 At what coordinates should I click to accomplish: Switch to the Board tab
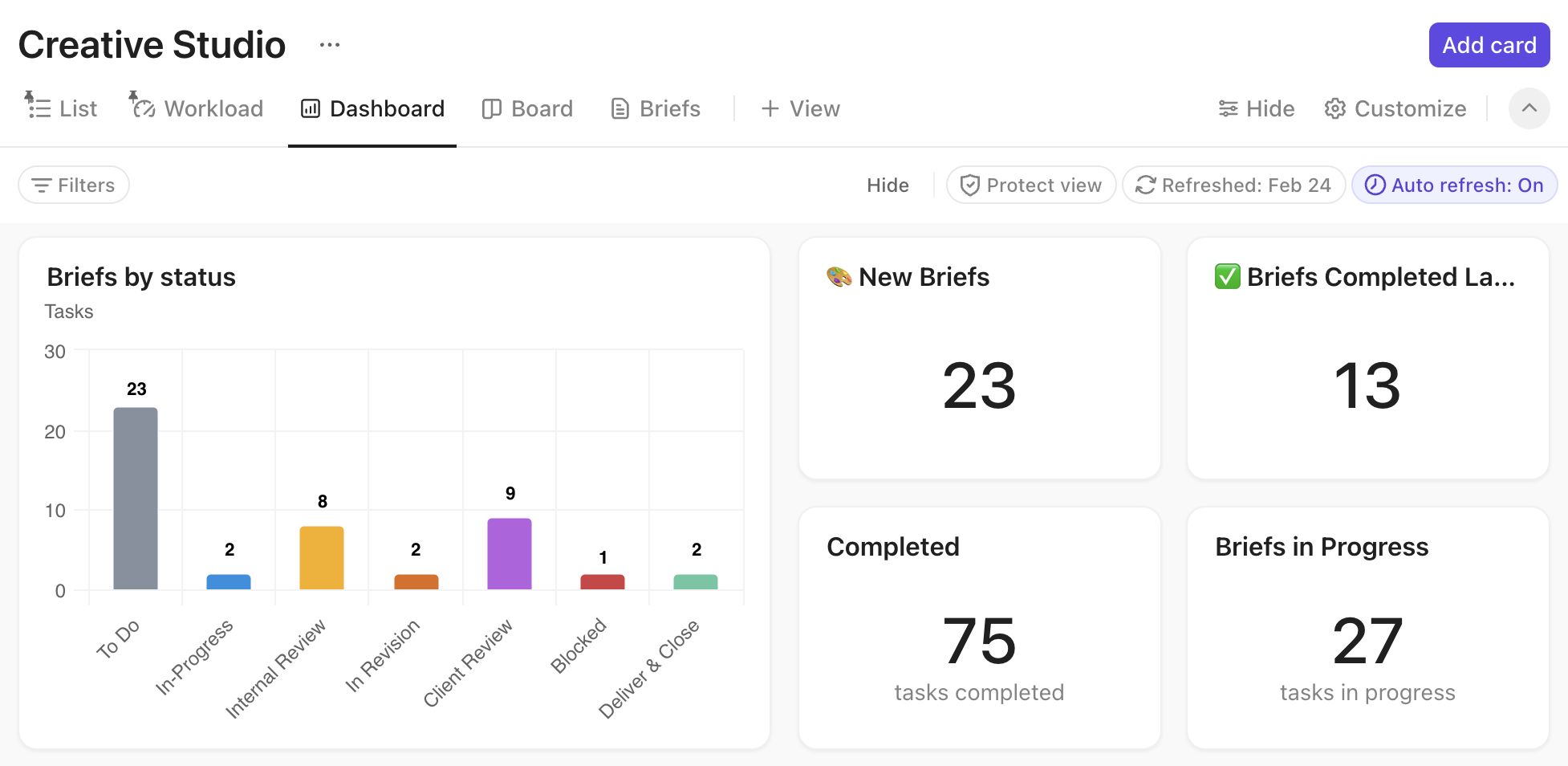point(527,108)
